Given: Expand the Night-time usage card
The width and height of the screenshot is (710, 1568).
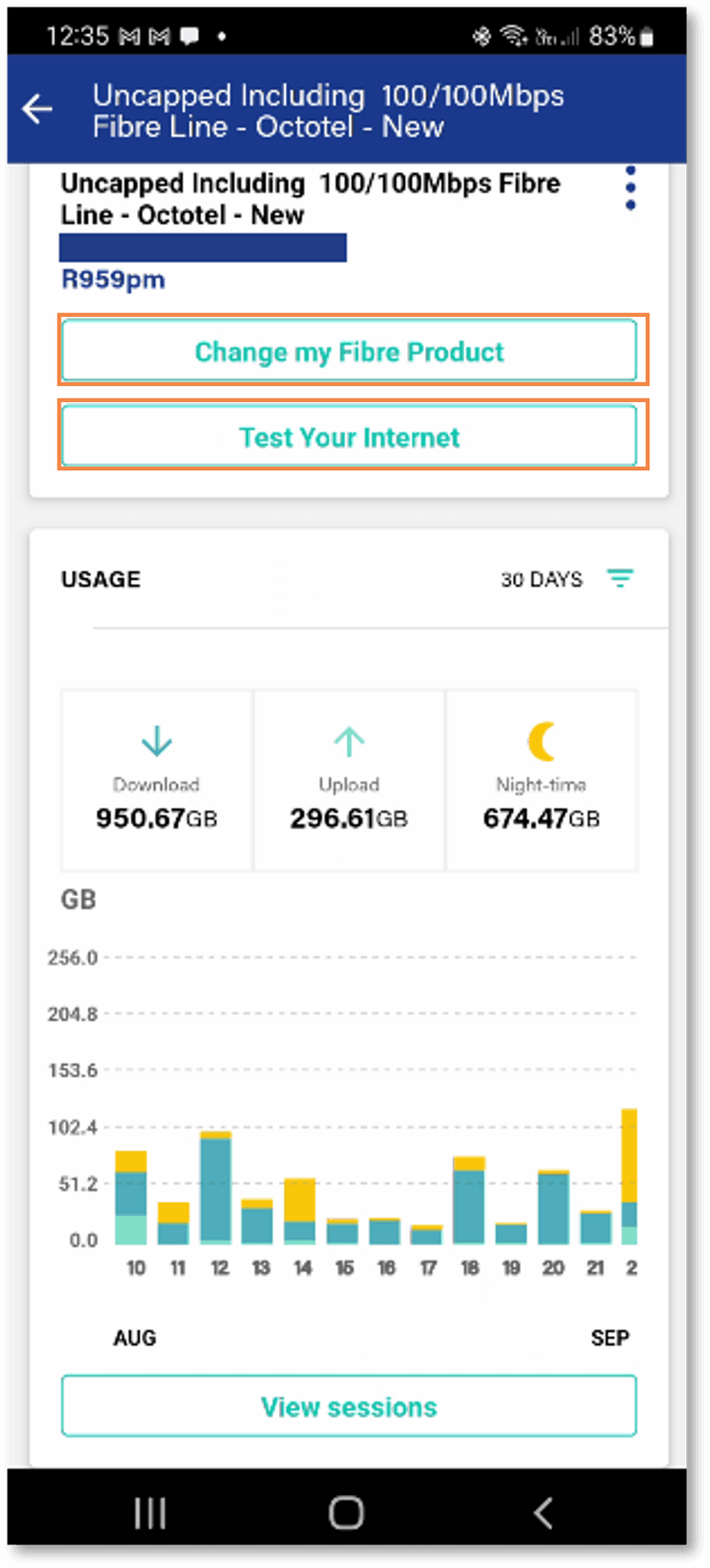Looking at the screenshot, I should click(541, 780).
